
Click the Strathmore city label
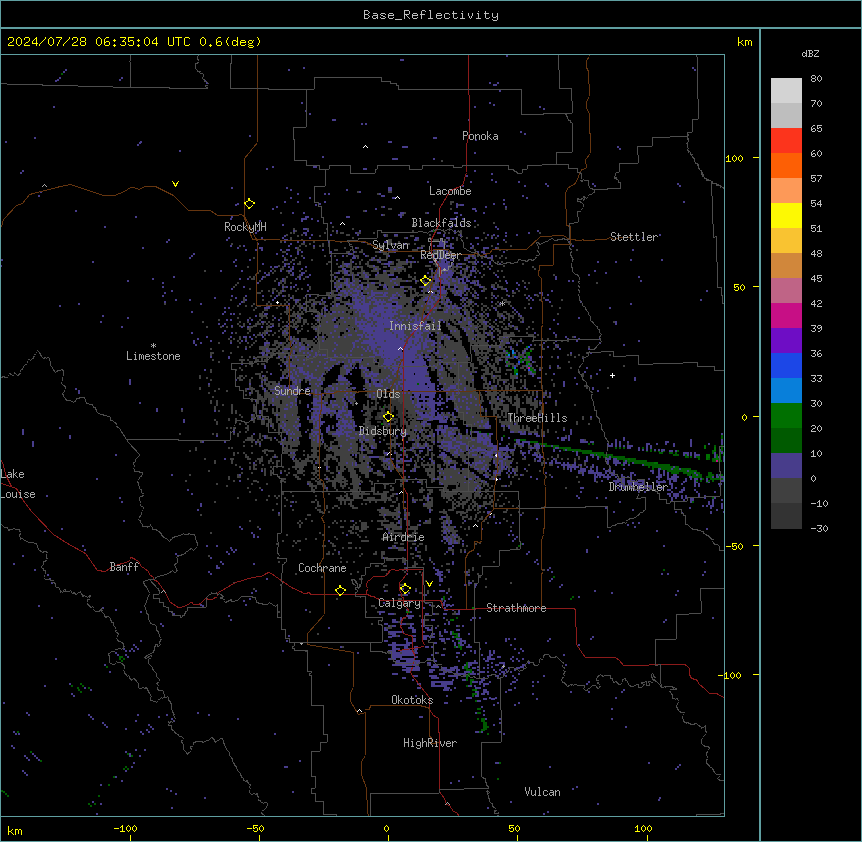516,608
